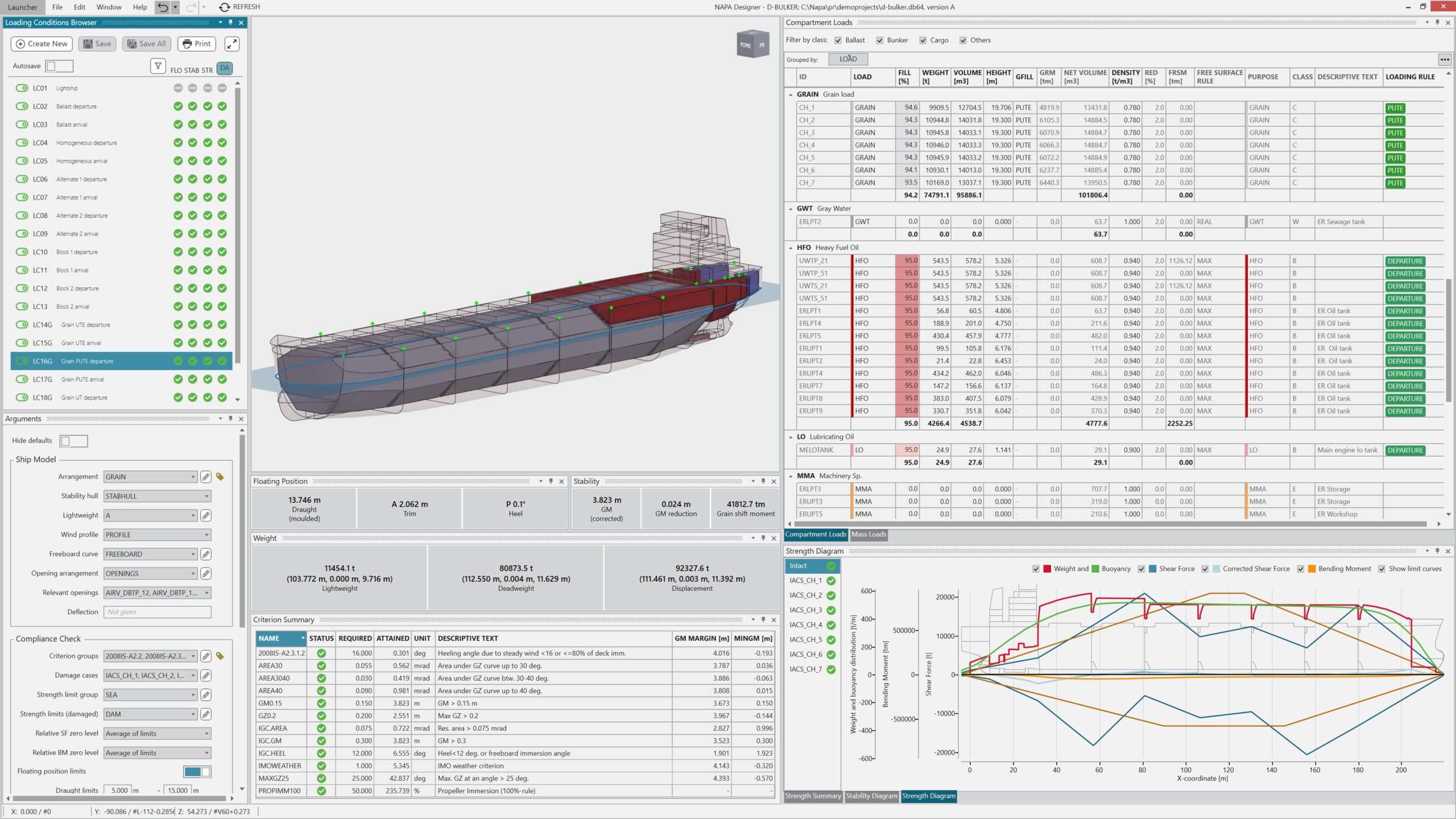Collapse the HFO Heavy Fuel Oil group

(x=791, y=248)
